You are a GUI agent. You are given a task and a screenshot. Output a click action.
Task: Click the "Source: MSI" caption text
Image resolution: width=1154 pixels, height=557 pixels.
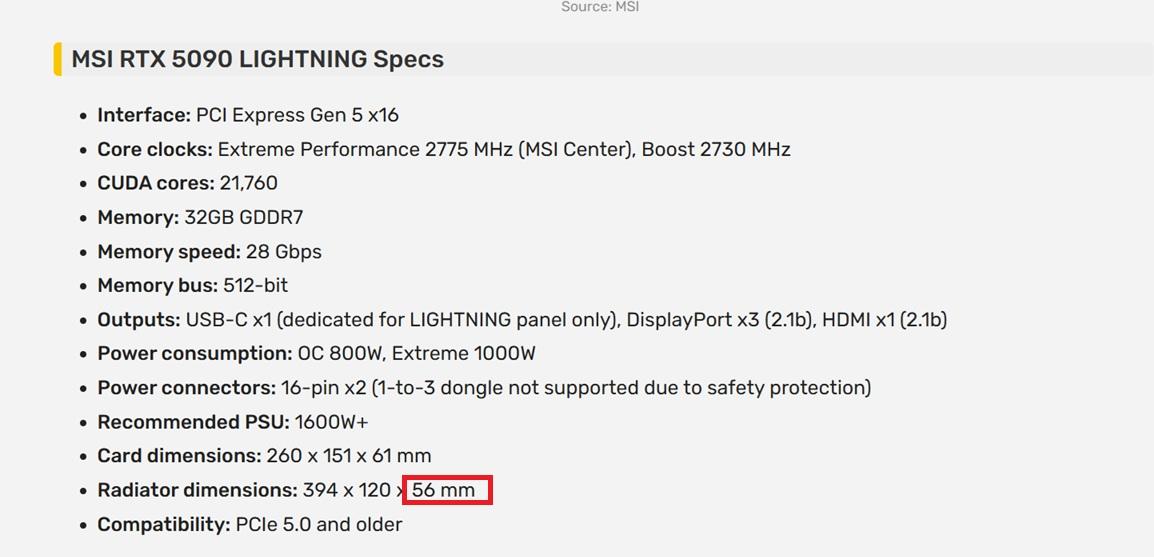(600, 7)
